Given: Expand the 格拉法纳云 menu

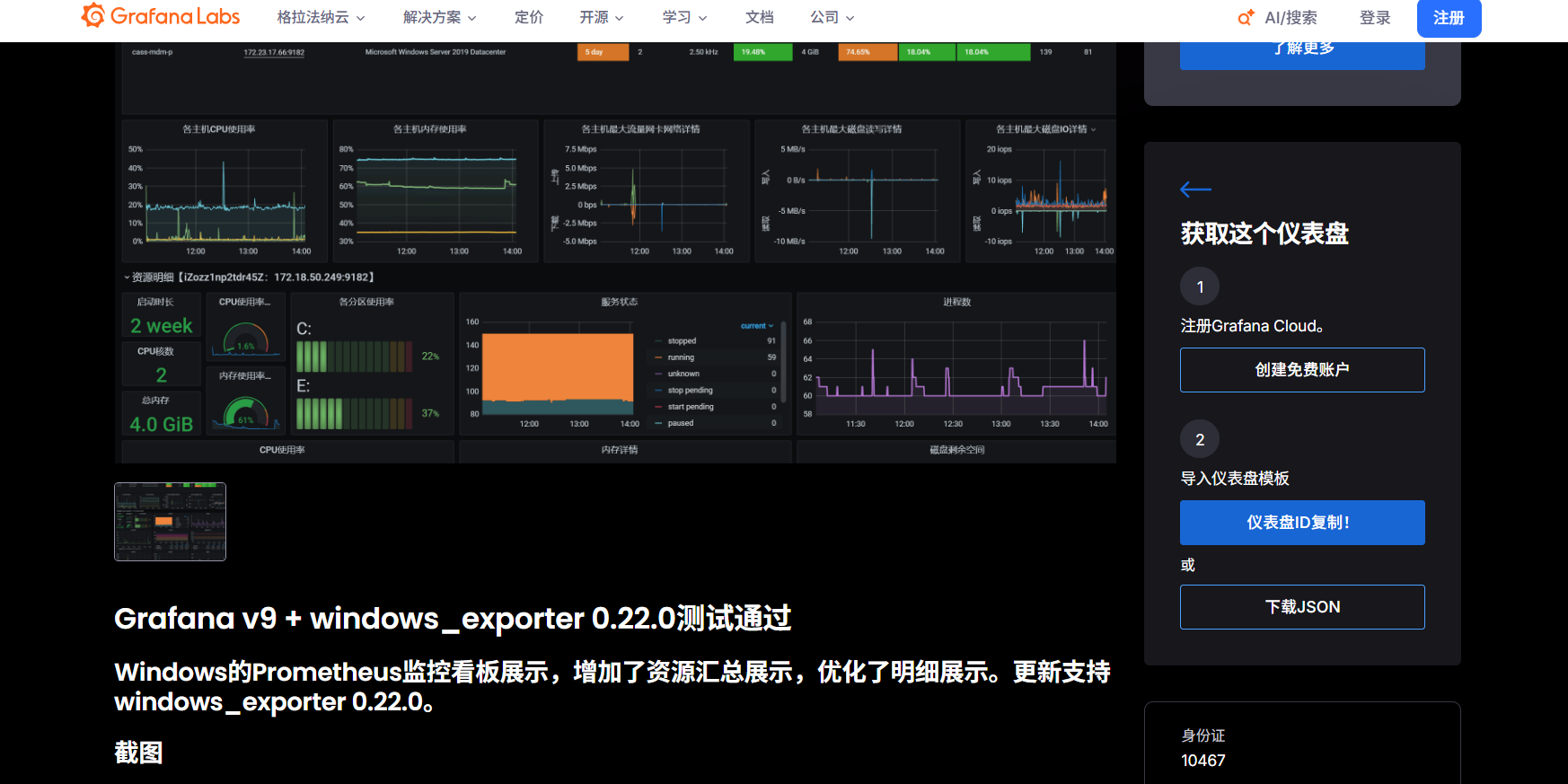Looking at the screenshot, I should coord(321,17).
